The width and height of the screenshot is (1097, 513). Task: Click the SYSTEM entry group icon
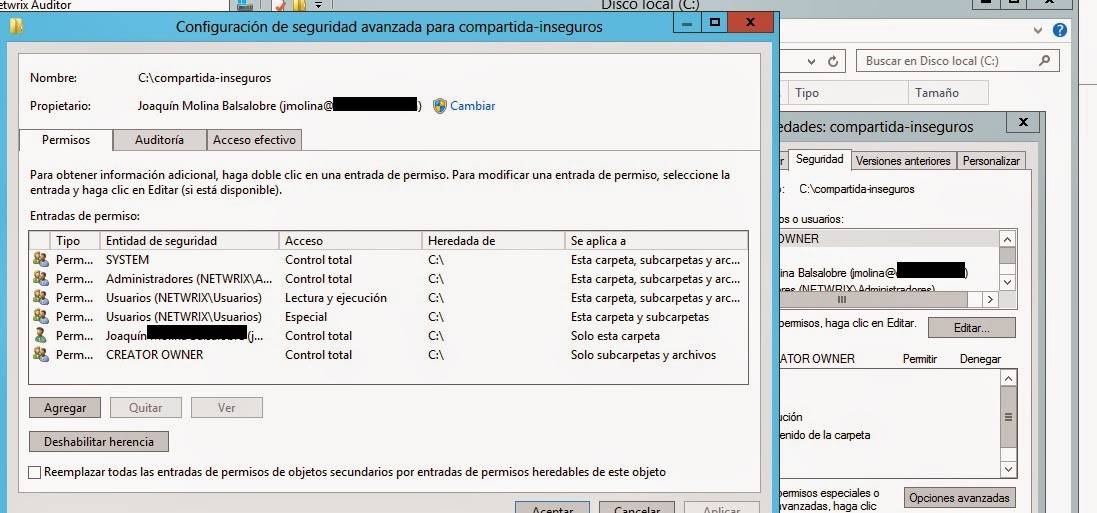(x=41, y=260)
